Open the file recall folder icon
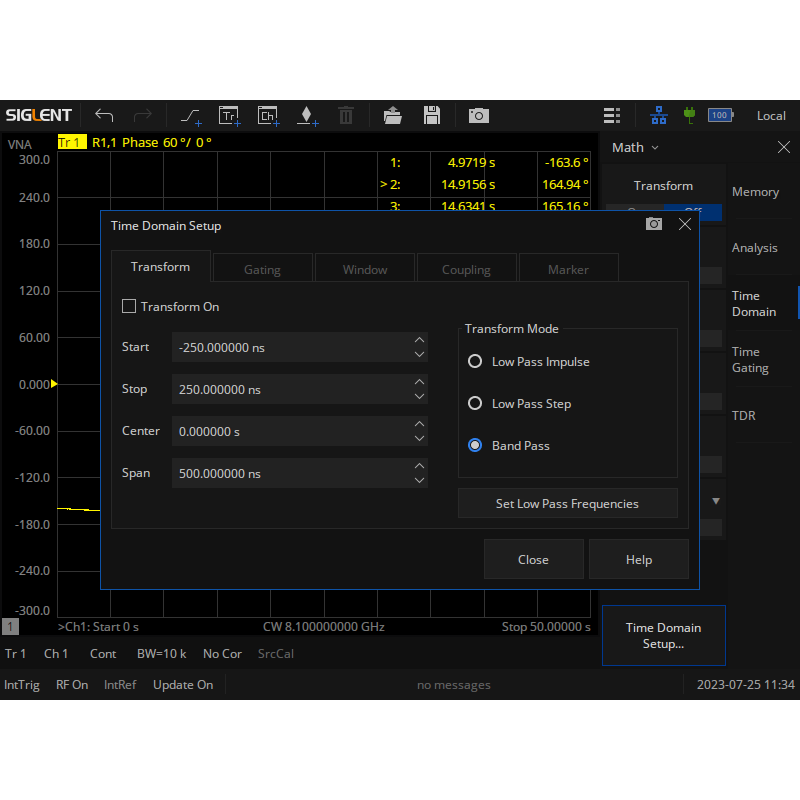 [x=392, y=116]
